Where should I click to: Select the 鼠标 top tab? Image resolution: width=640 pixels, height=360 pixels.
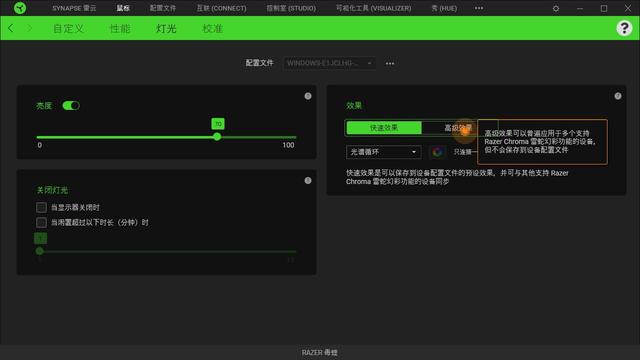pyautogui.click(x=123, y=8)
